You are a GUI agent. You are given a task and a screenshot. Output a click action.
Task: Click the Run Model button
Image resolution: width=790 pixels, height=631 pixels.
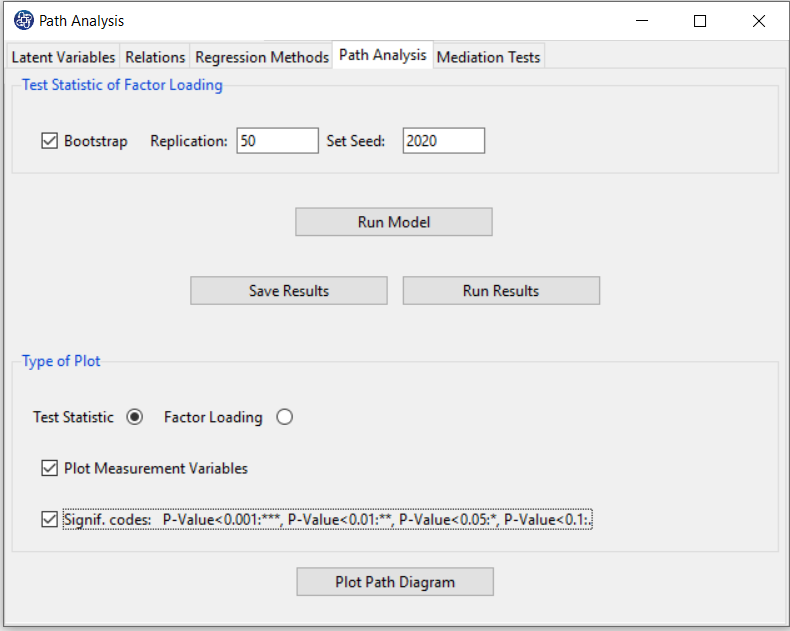[x=394, y=222]
